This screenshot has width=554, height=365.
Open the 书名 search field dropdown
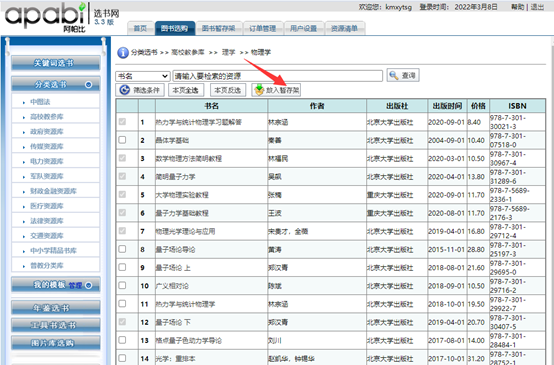[142, 76]
